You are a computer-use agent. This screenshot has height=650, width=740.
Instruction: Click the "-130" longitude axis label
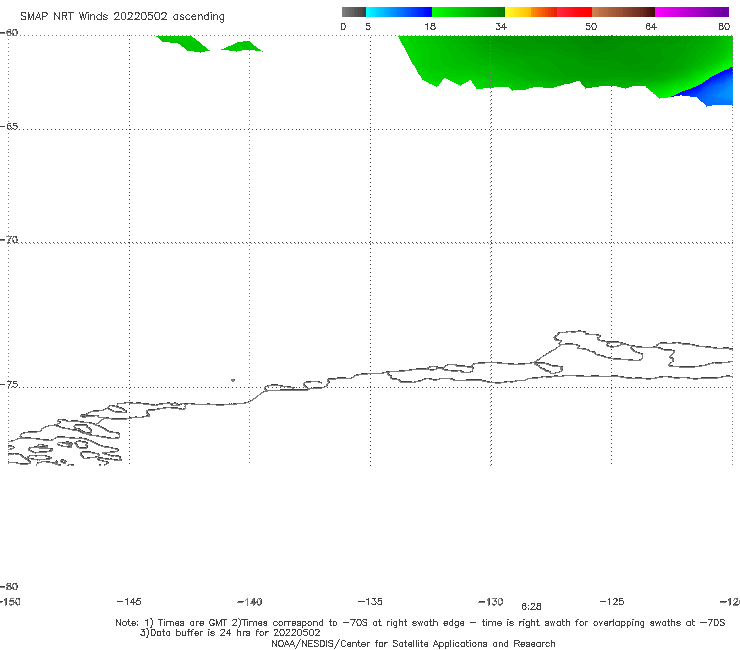(x=491, y=601)
